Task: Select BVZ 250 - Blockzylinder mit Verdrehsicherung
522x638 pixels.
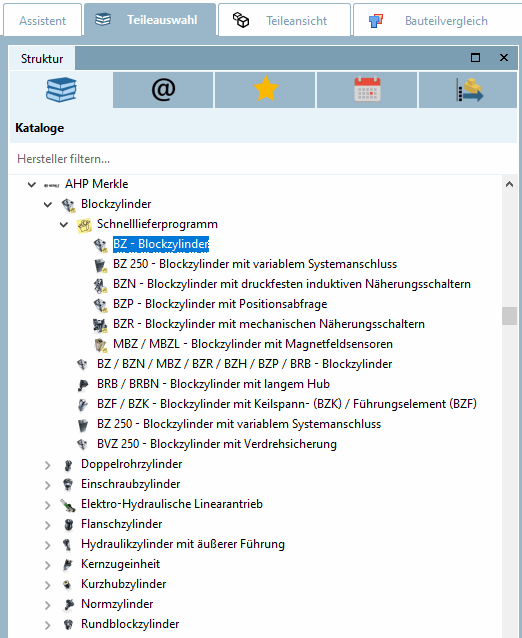Action: coord(217,444)
